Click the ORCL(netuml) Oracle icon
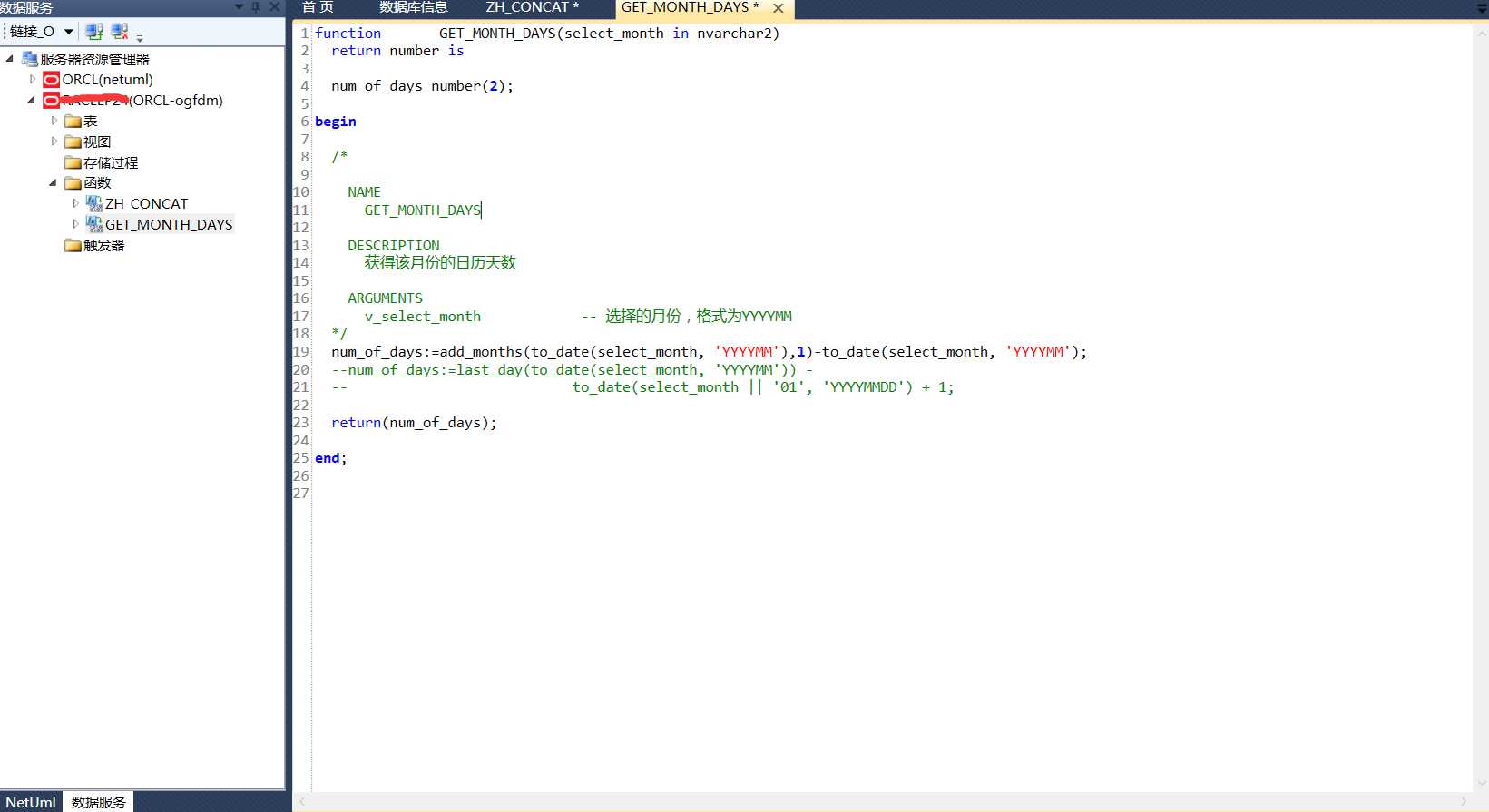Viewport: 1489px width, 812px height. coord(52,80)
